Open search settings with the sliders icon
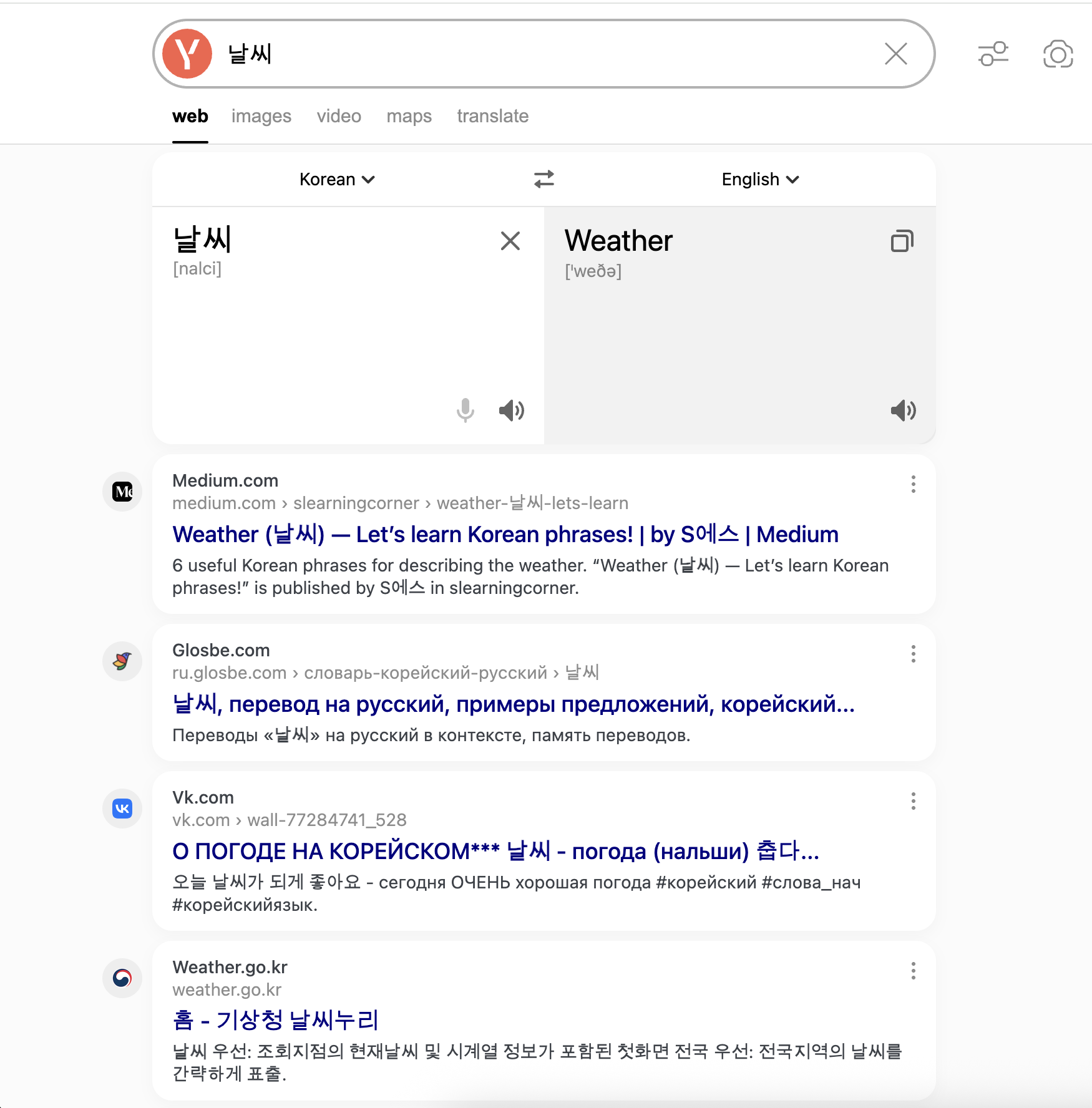The image size is (1092, 1108). coord(993,55)
